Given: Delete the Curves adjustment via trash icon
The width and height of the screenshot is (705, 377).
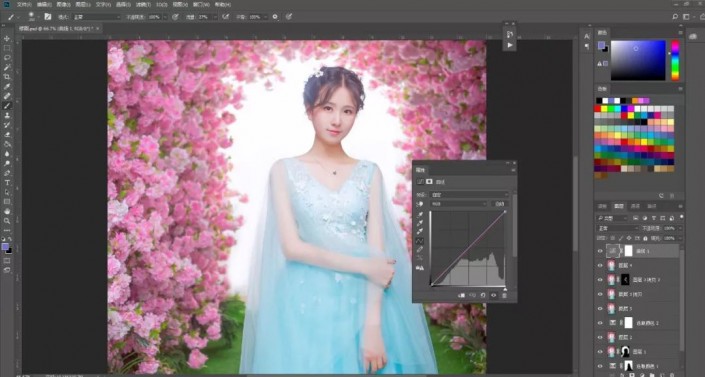Looking at the screenshot, I should coord(504,296).
